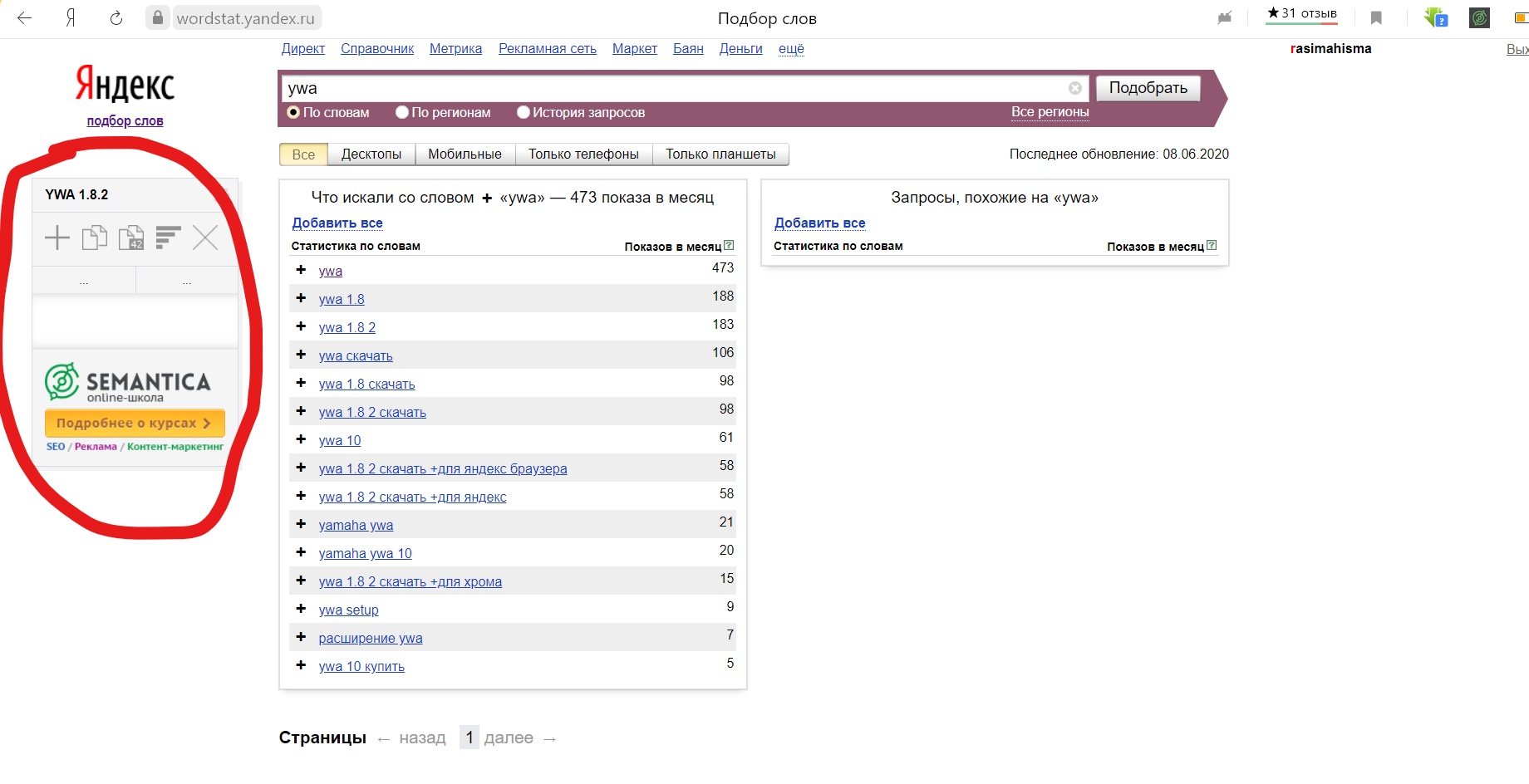Click the plus icon beside 'ywa 1.8 2'
1529x784 pixels.
coord(301,326)
